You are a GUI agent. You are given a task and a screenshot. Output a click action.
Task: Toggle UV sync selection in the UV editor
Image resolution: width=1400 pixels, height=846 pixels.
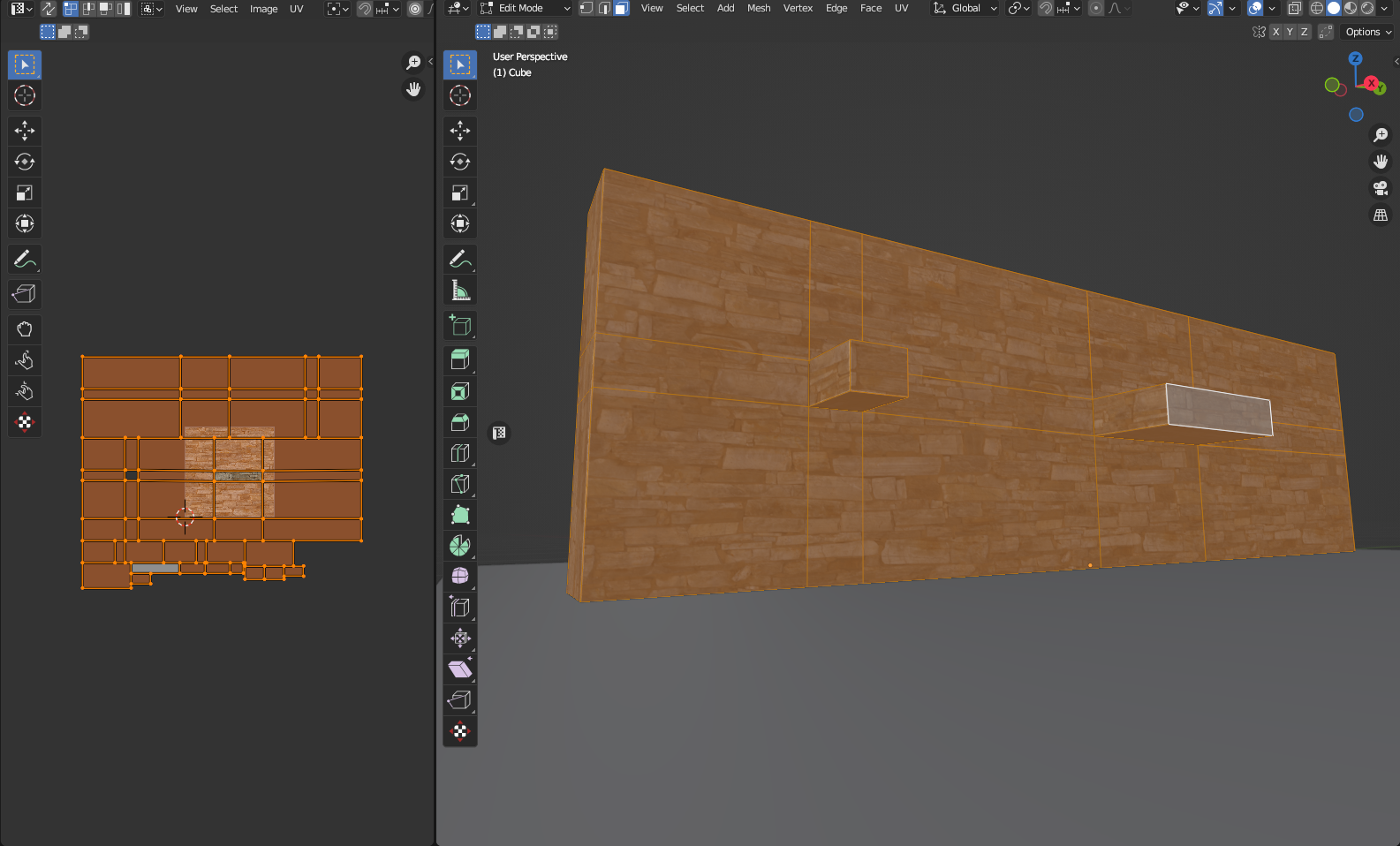48,9
